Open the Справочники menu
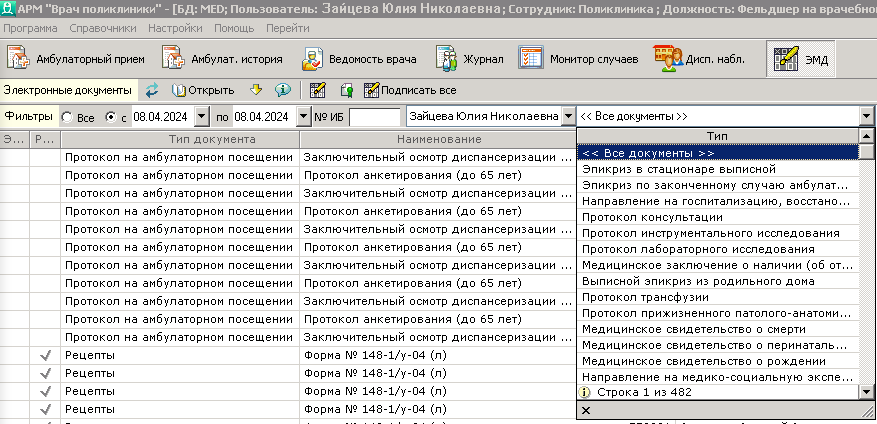 click(x=103, y=28)
